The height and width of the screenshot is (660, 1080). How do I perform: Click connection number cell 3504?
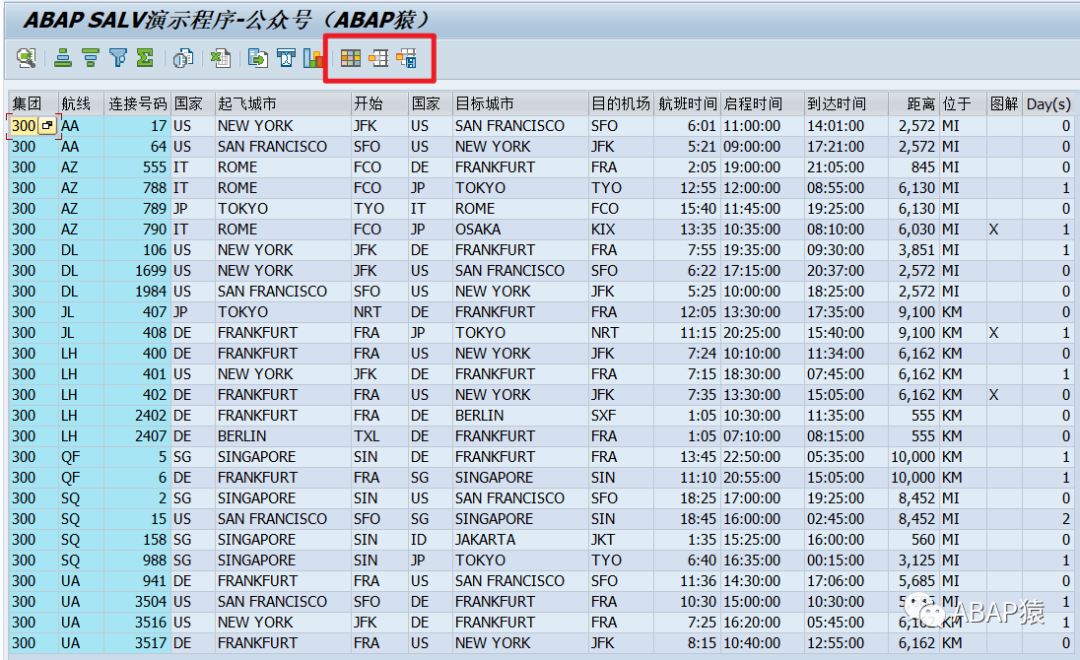click(x=137, y=601)
